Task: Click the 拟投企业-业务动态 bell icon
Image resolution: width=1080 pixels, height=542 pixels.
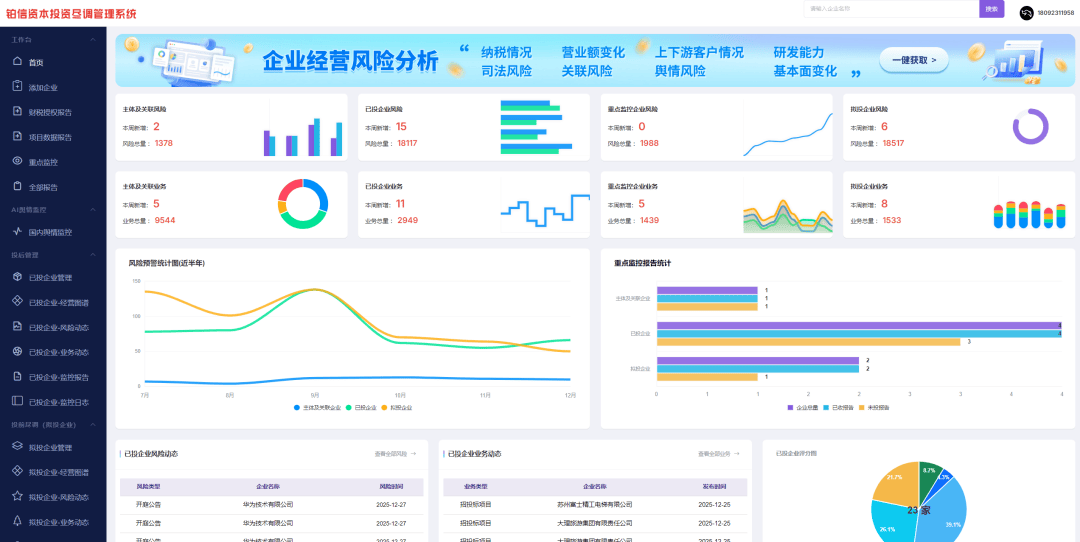Action: coord(17,521)
